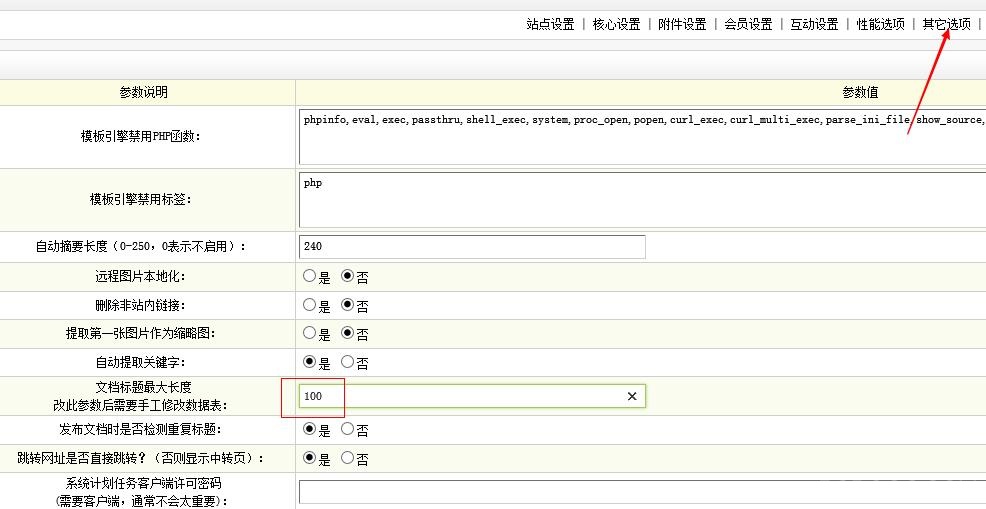Screen dimensions: 986x509
Task: Select 是 for 发布文档时是否检测重复标题
Action: click(x=309, y=429)
